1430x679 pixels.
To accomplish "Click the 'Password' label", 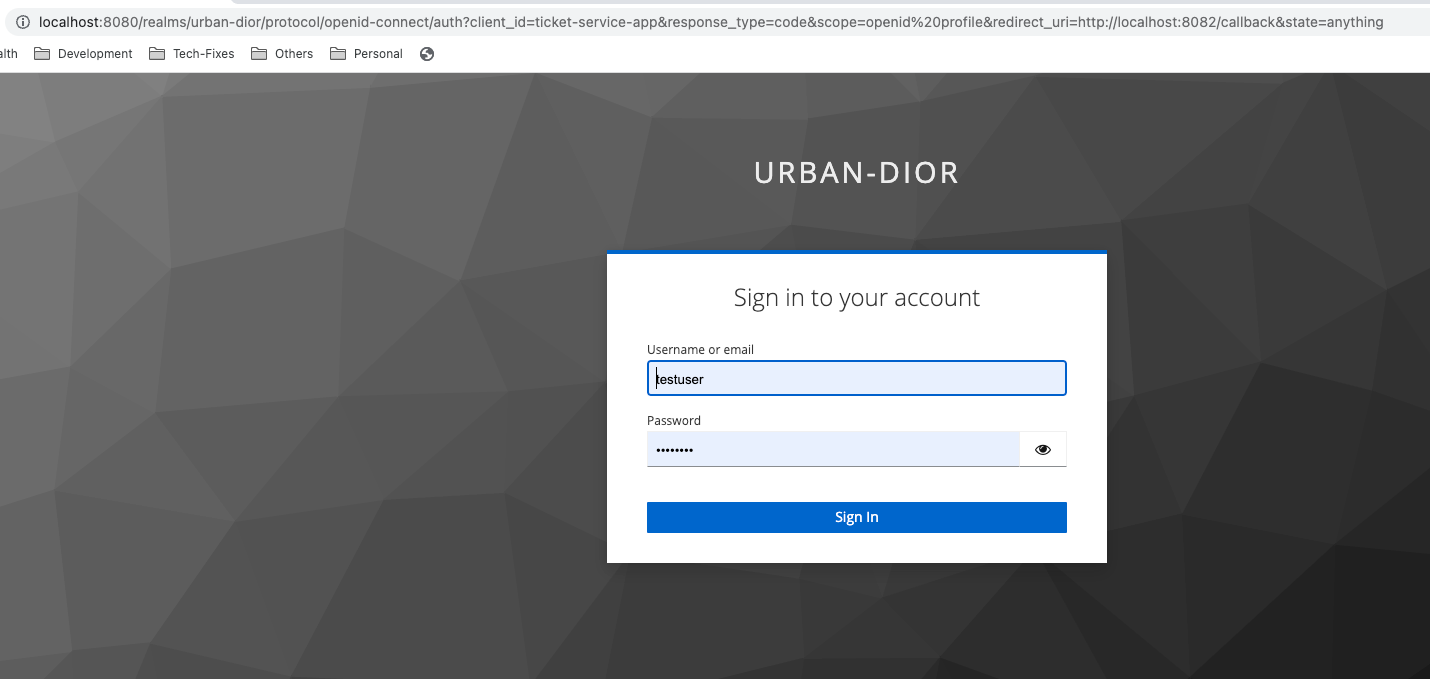I will [674, 421].
